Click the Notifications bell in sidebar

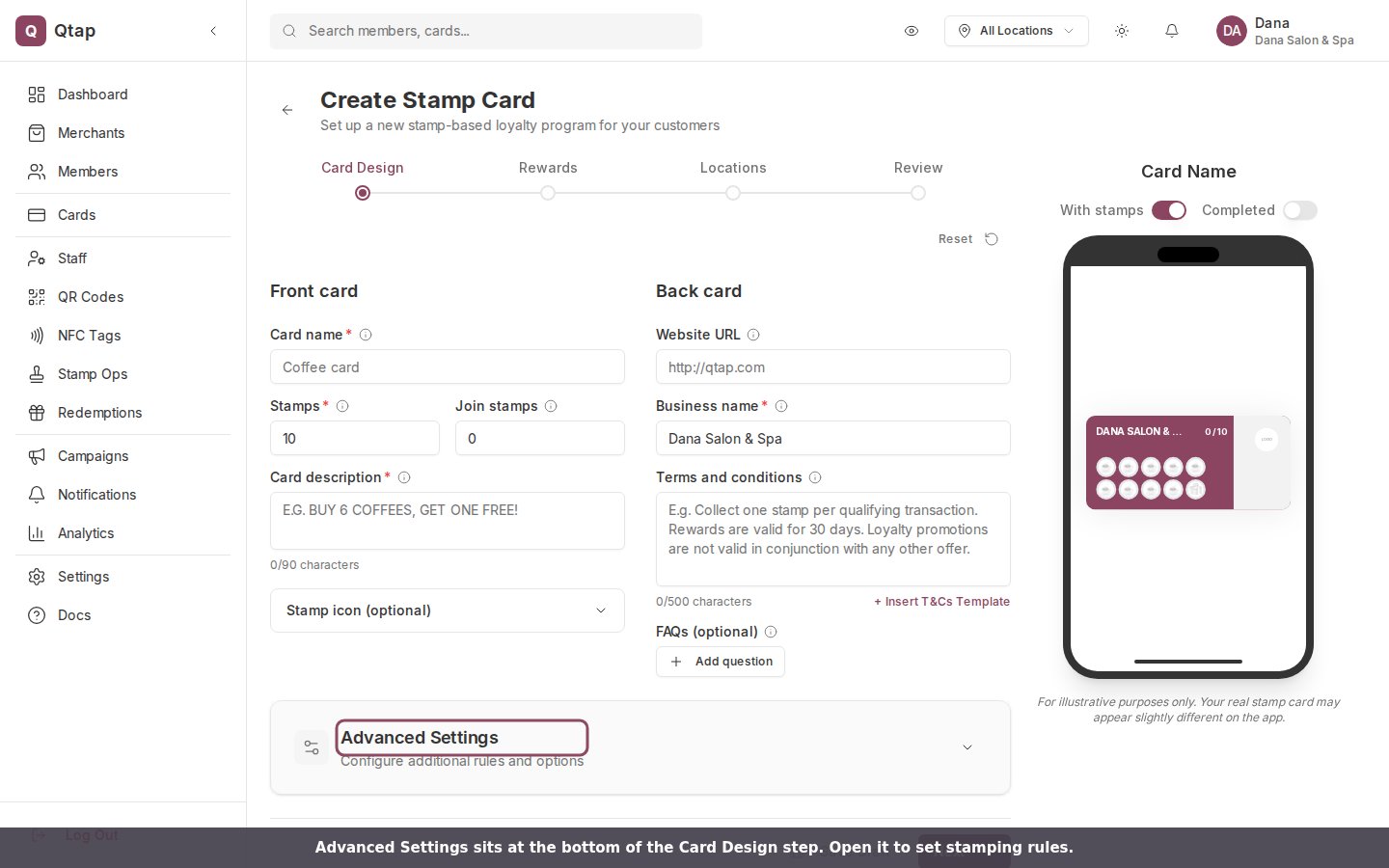(x=37, y=495)
